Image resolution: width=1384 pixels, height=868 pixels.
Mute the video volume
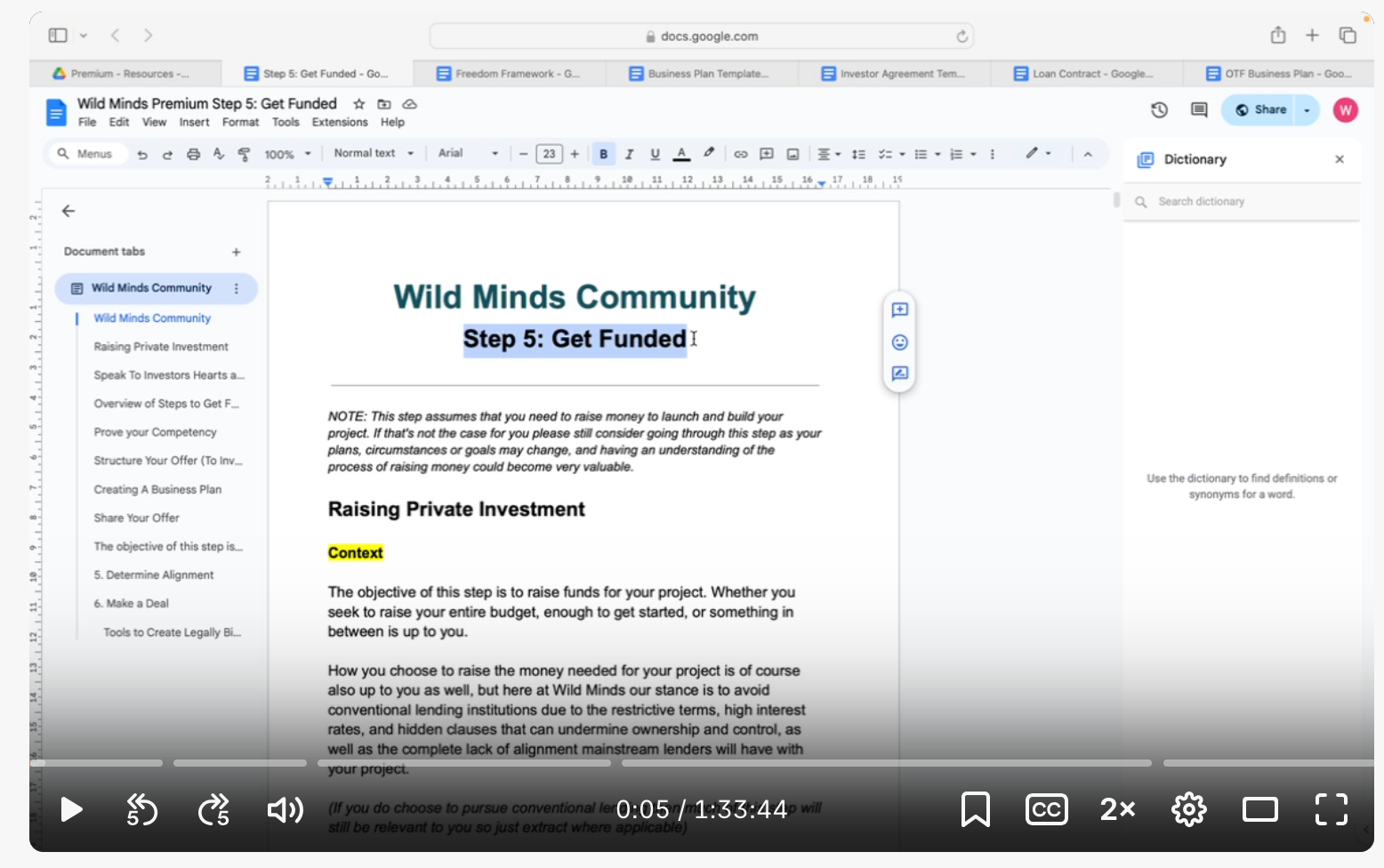click(285, 809)
